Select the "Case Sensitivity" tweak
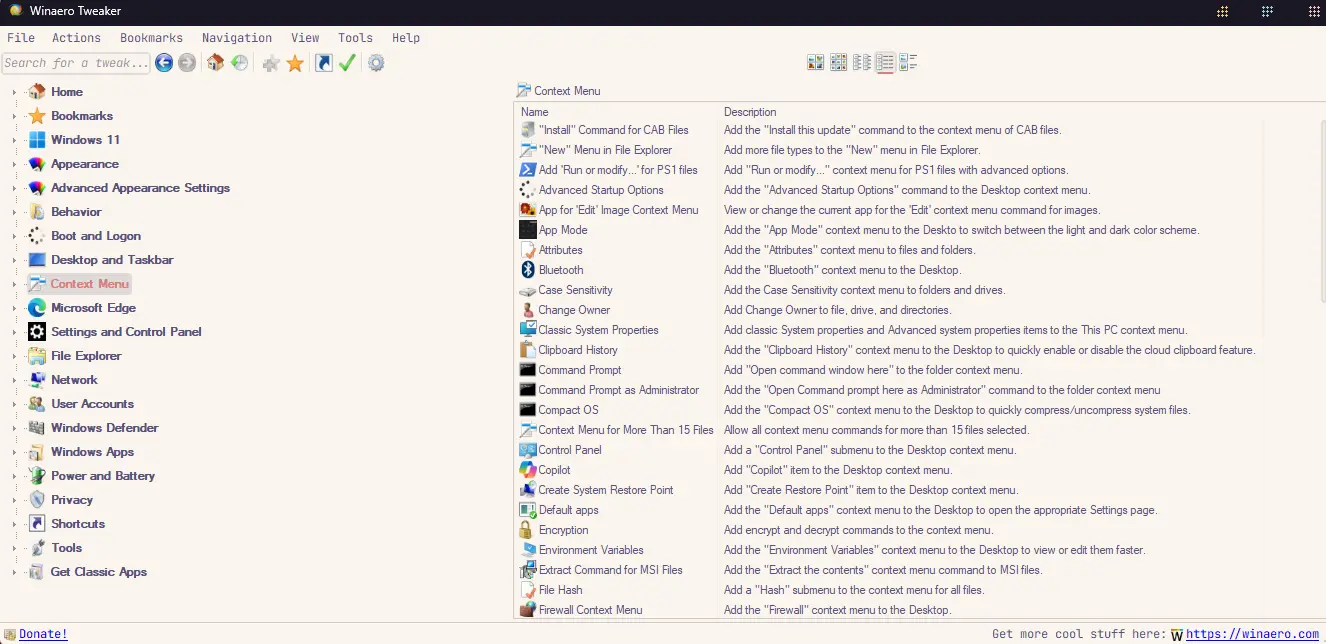This screenshot has width=1326, height=644. (x=575, y=290)
